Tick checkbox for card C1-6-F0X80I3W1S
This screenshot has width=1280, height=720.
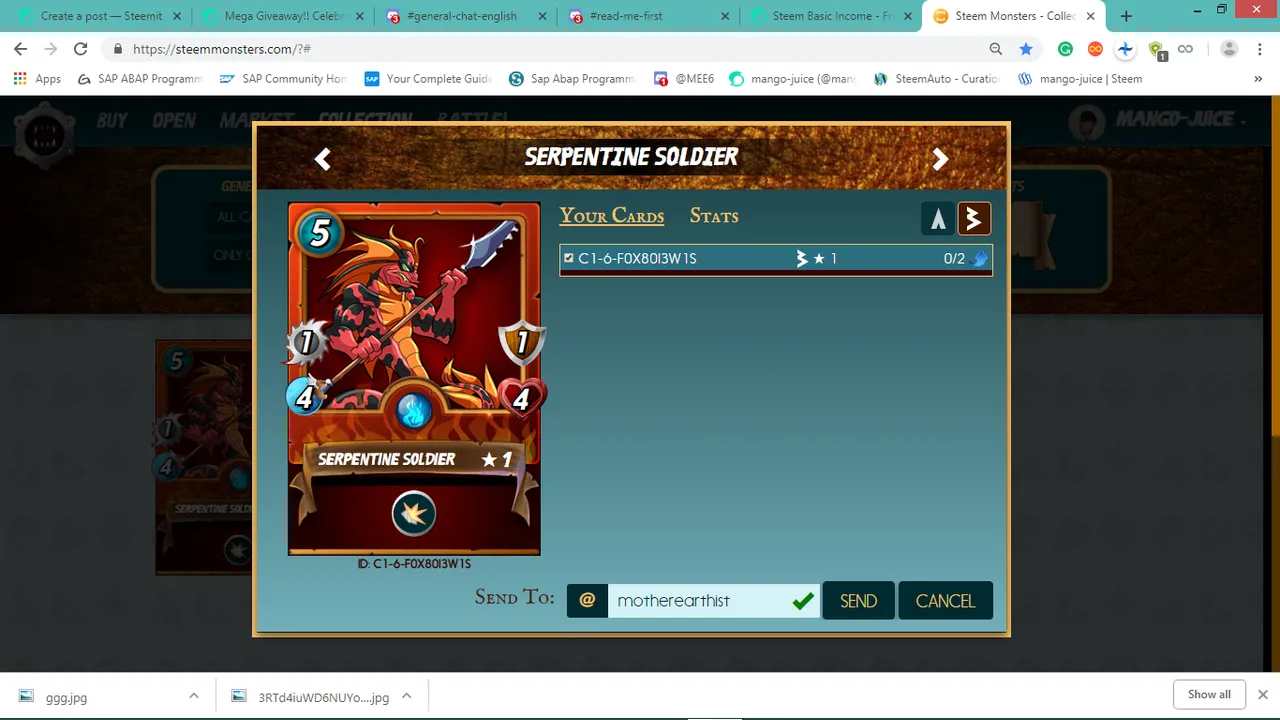569,258
